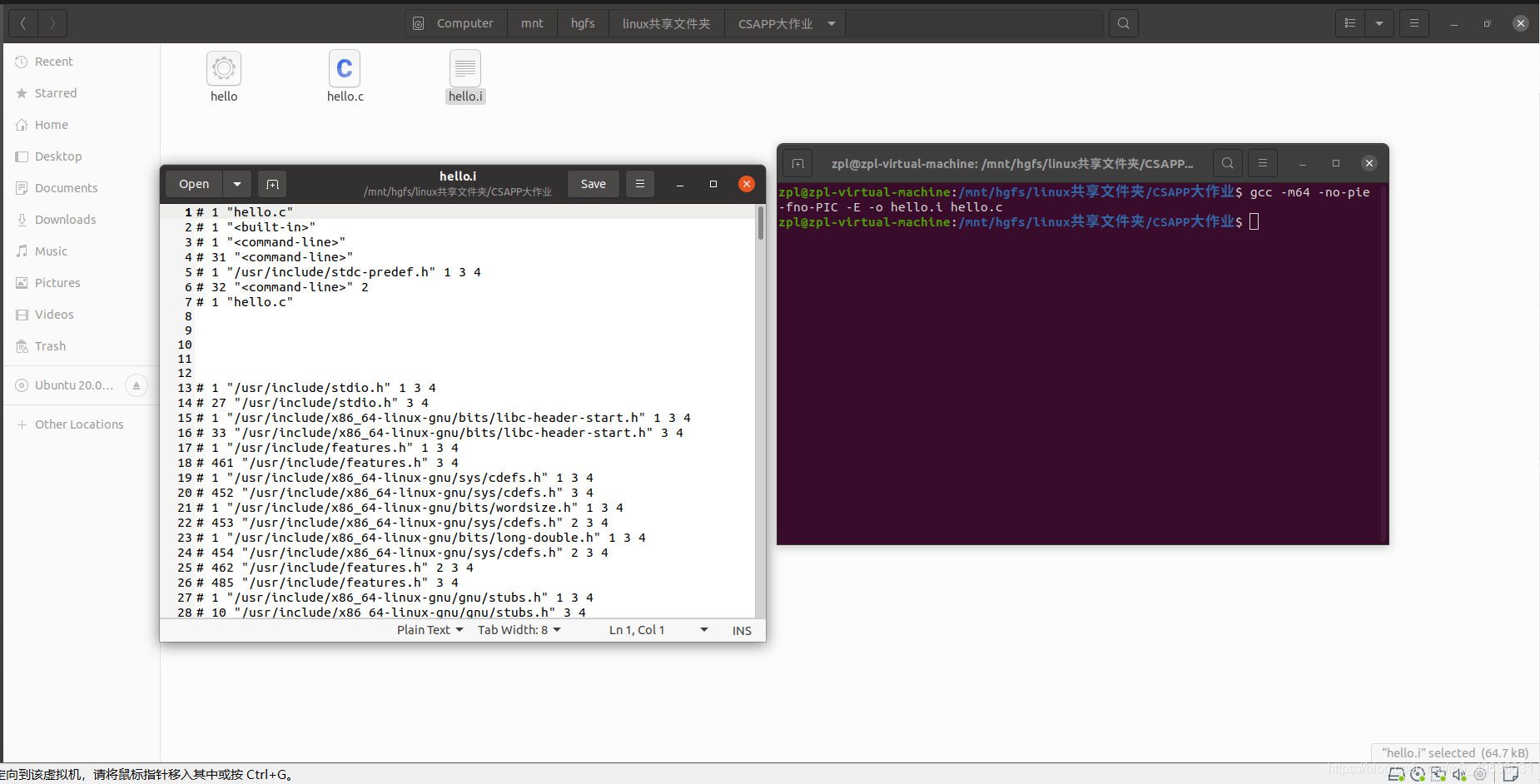Click the terminal search icon
The width and height of the screenshot is (1540, 784).
tap(1228, 163)
